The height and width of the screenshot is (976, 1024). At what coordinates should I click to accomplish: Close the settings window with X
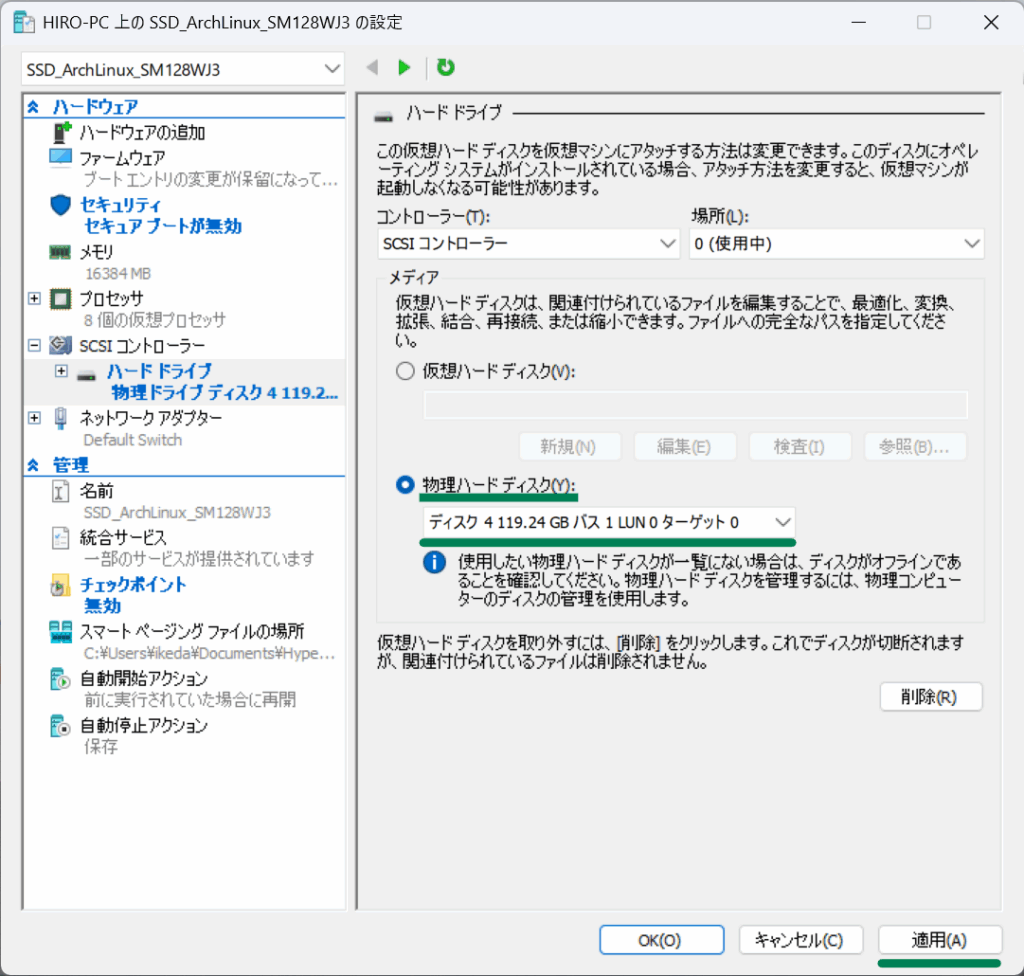(991, 22)
